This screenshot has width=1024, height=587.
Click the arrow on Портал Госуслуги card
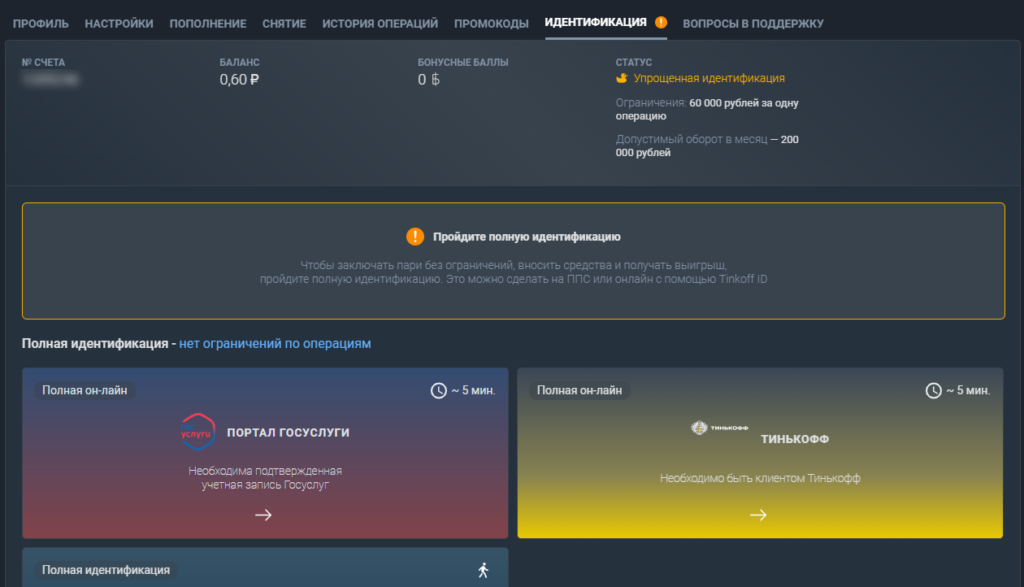(x=263, y=515)
